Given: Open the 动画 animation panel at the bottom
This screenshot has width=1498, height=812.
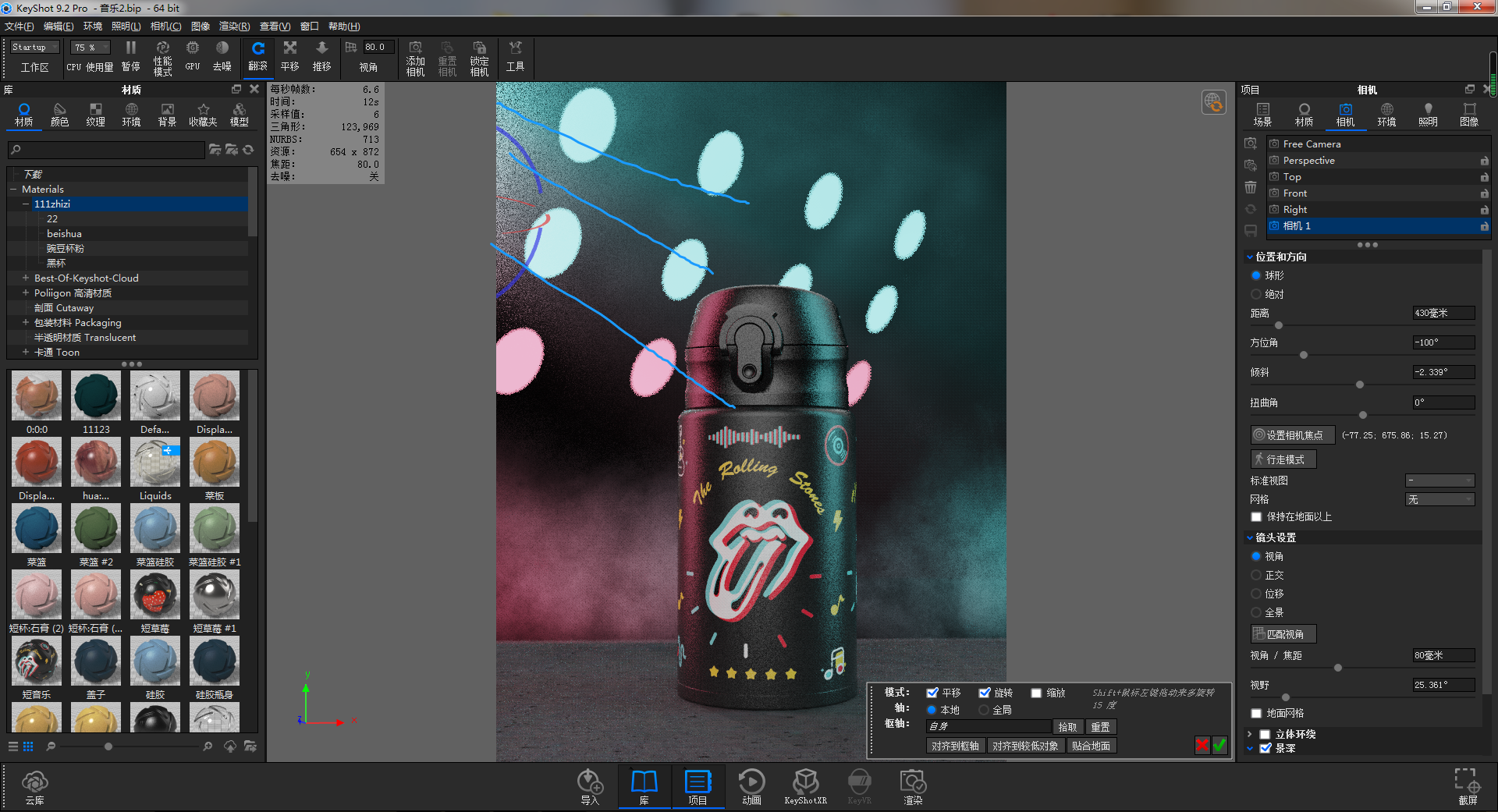Looking at the screenshot, I should [x=751, y=785].
